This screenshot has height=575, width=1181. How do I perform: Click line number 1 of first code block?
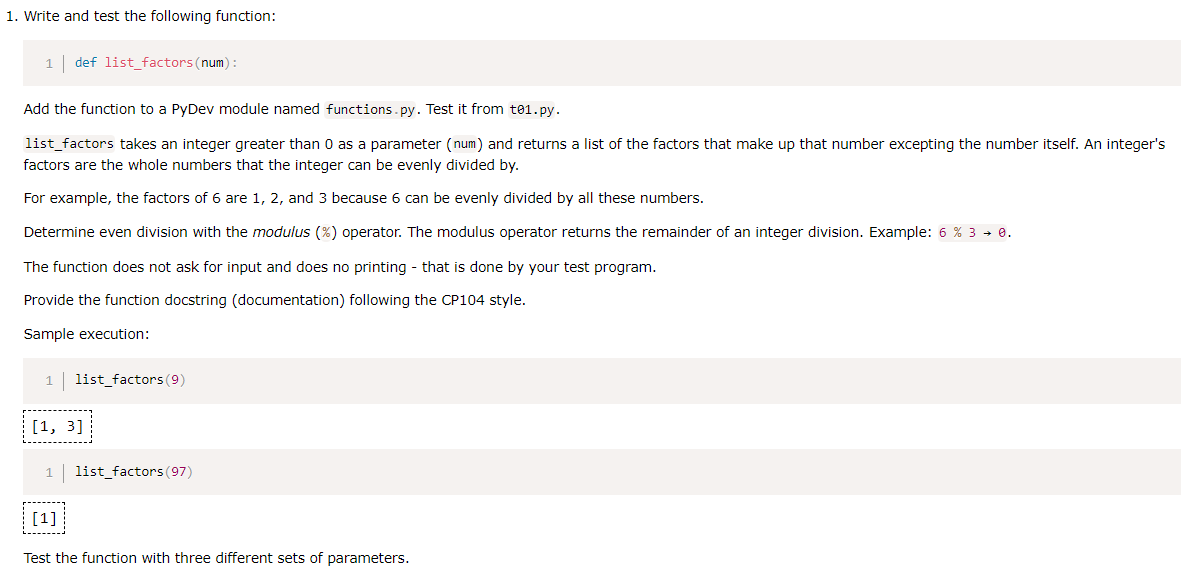coord(49,63)
